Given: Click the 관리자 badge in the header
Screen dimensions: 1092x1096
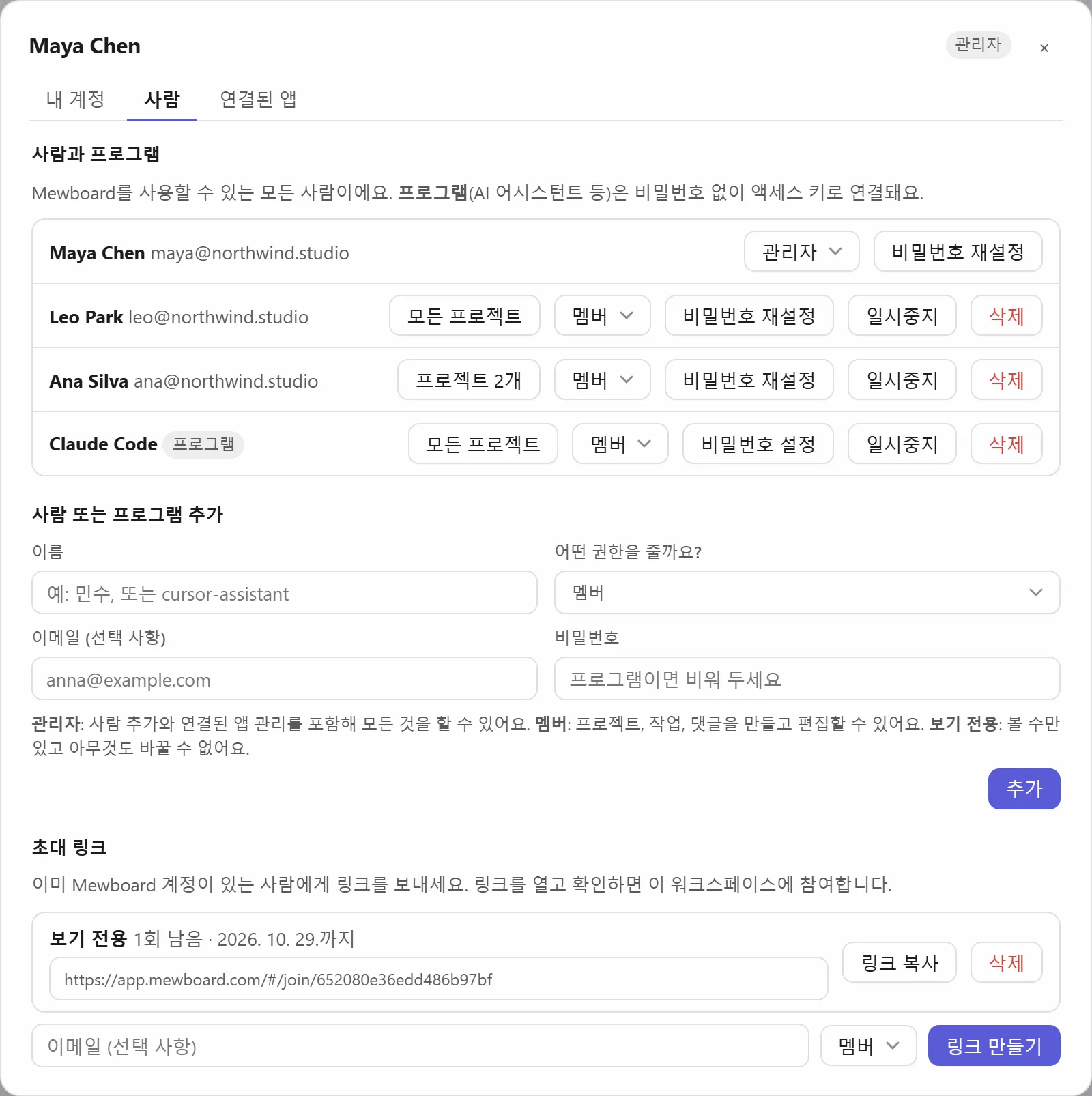Looking at the screenshot, I should pyautogui.click(x=978, y=45).
